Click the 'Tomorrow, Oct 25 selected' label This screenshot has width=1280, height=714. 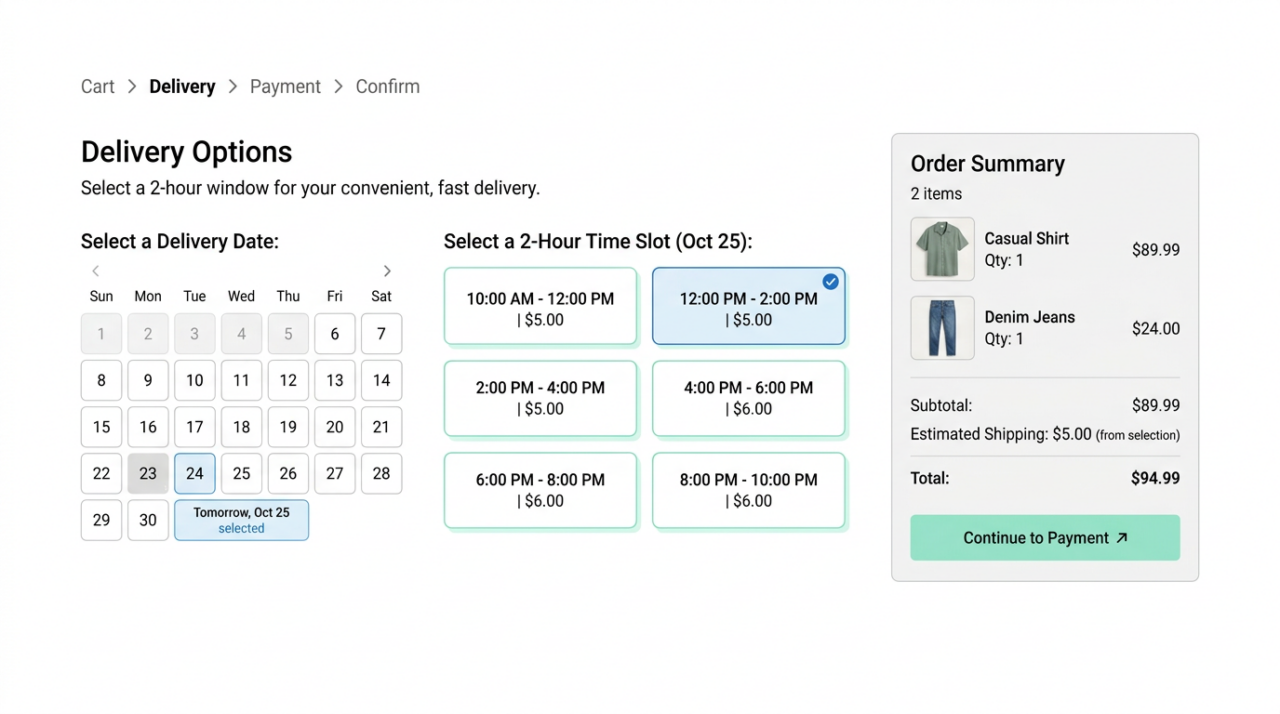coord(241,520)
